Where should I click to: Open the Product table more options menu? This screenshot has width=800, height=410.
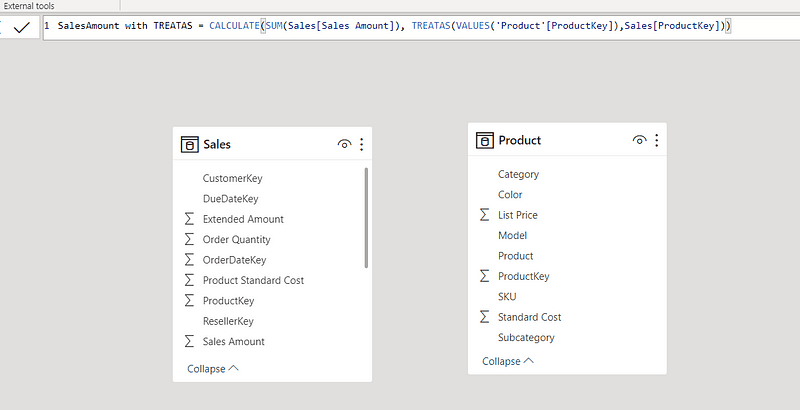[656, 140]
